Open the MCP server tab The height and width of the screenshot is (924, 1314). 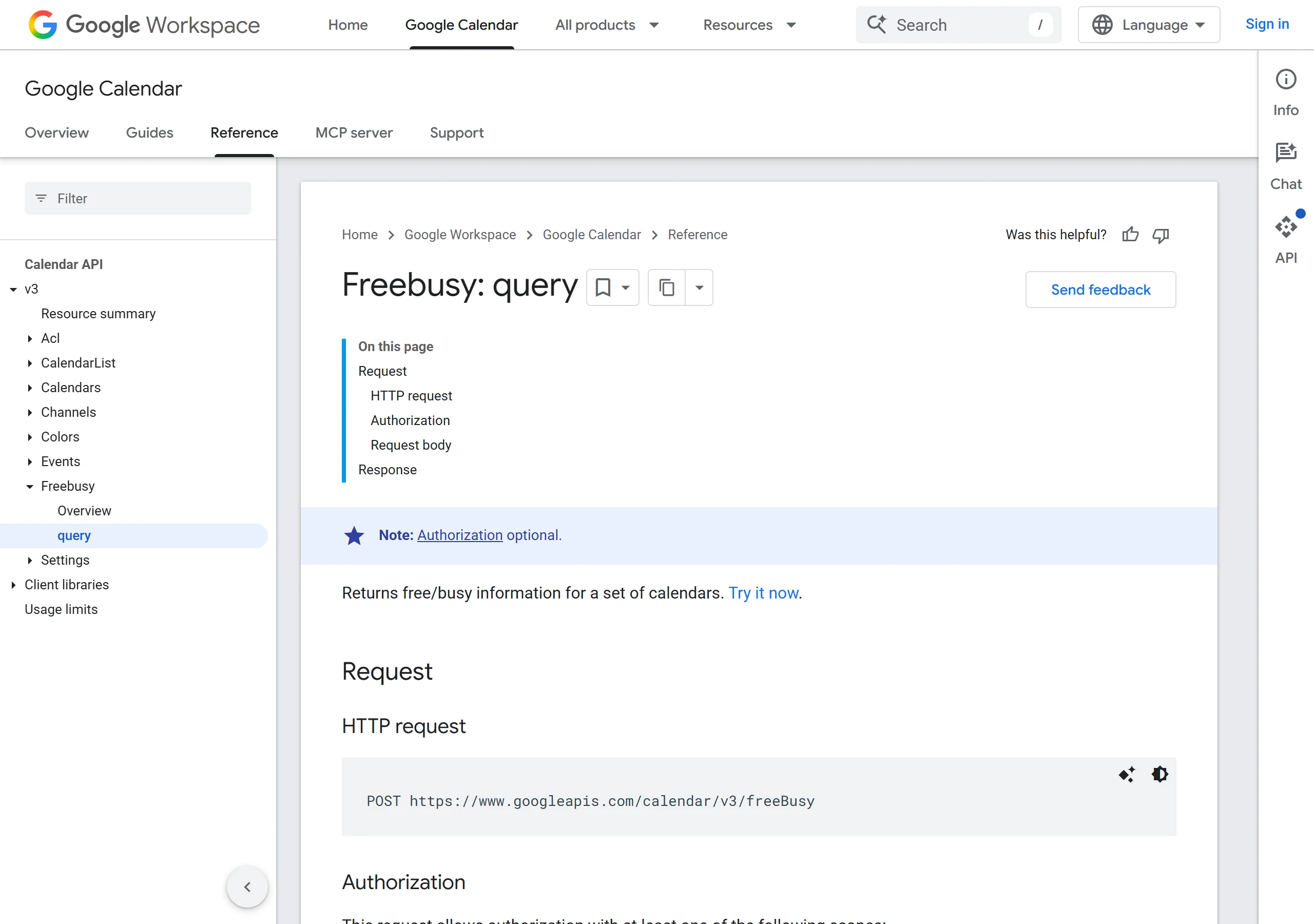click(x=354, y=132)
